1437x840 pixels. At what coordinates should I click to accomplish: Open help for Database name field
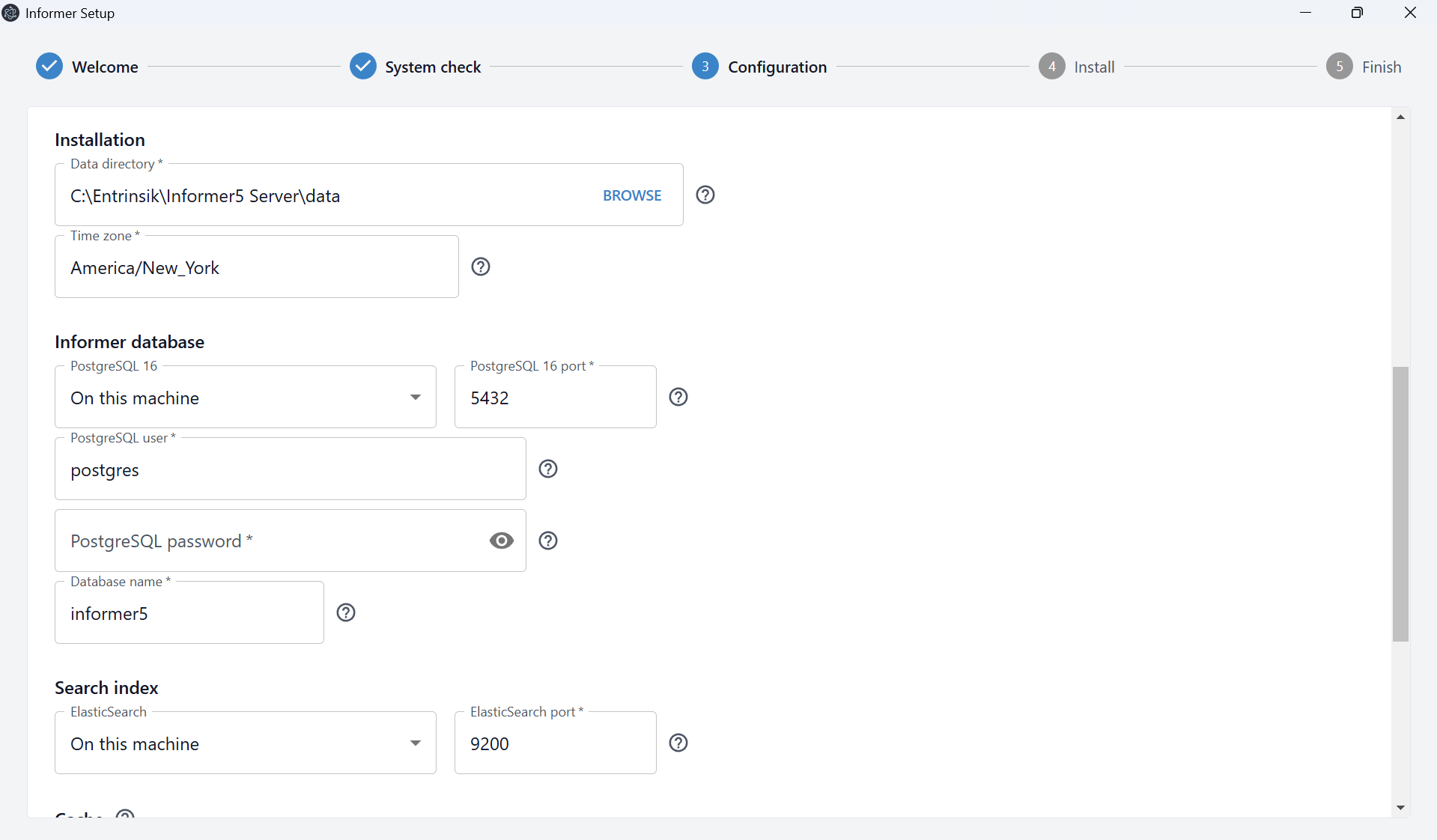[x=345, y=613]
